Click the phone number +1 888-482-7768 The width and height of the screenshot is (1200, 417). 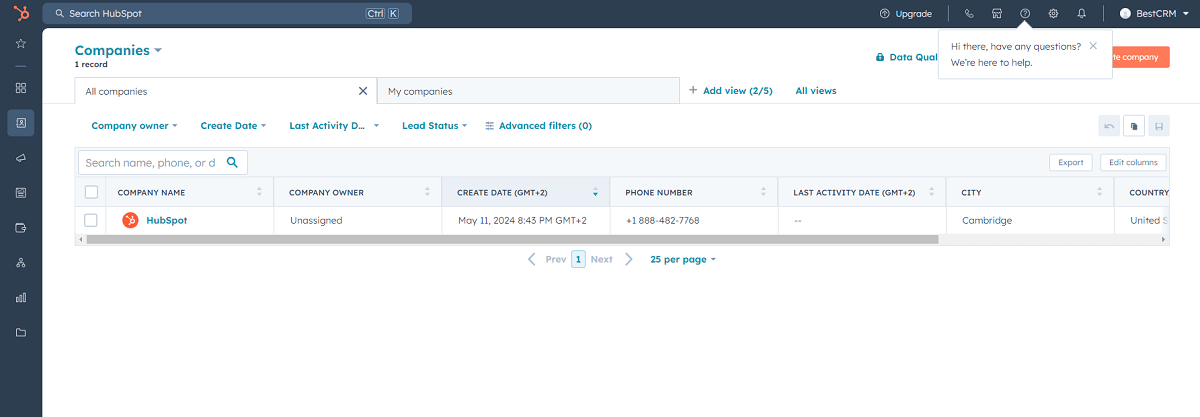[x=662, y=220]
